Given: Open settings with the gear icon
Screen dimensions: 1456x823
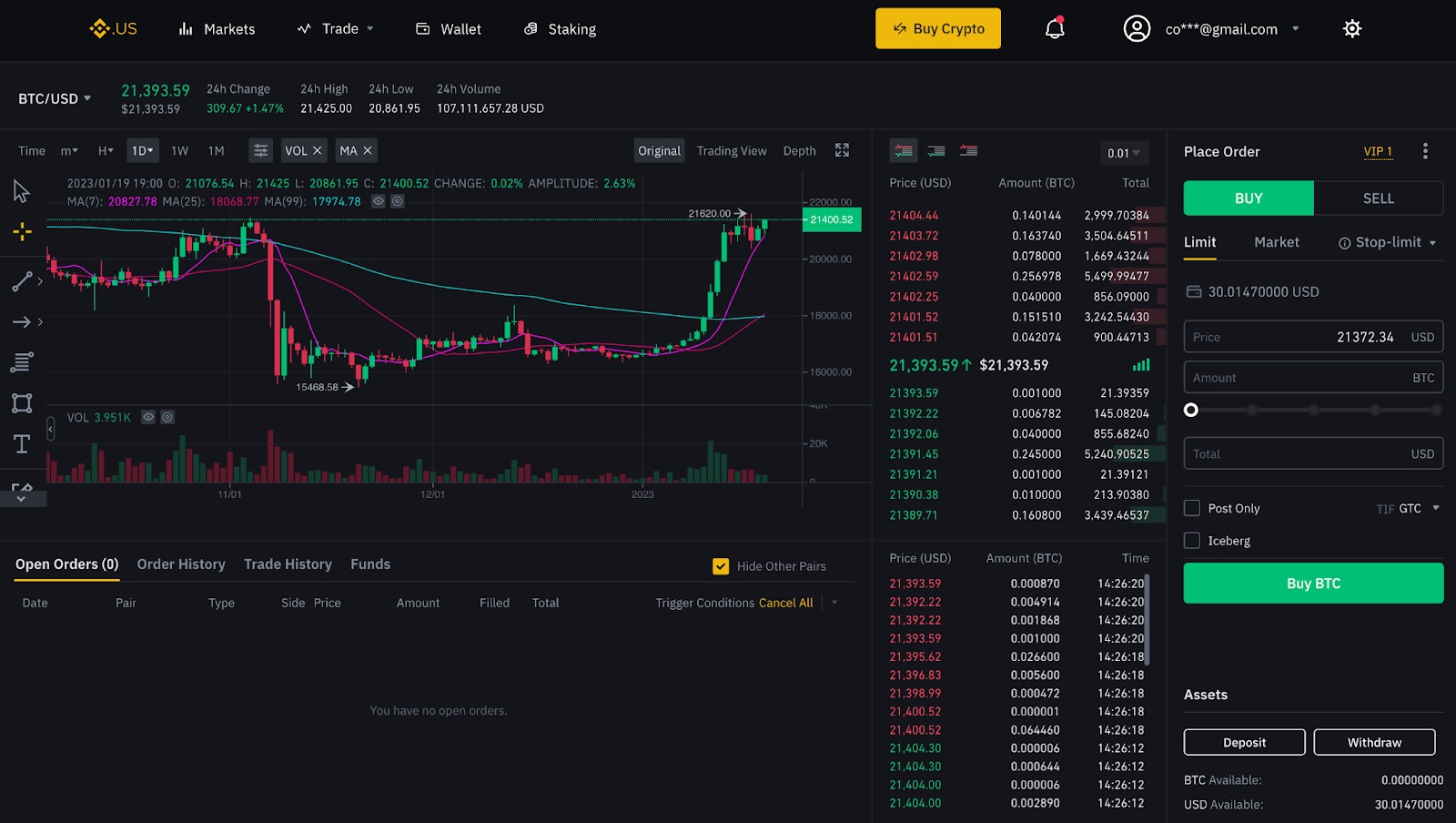Looking at the screenshot, I should (1352, 29).
